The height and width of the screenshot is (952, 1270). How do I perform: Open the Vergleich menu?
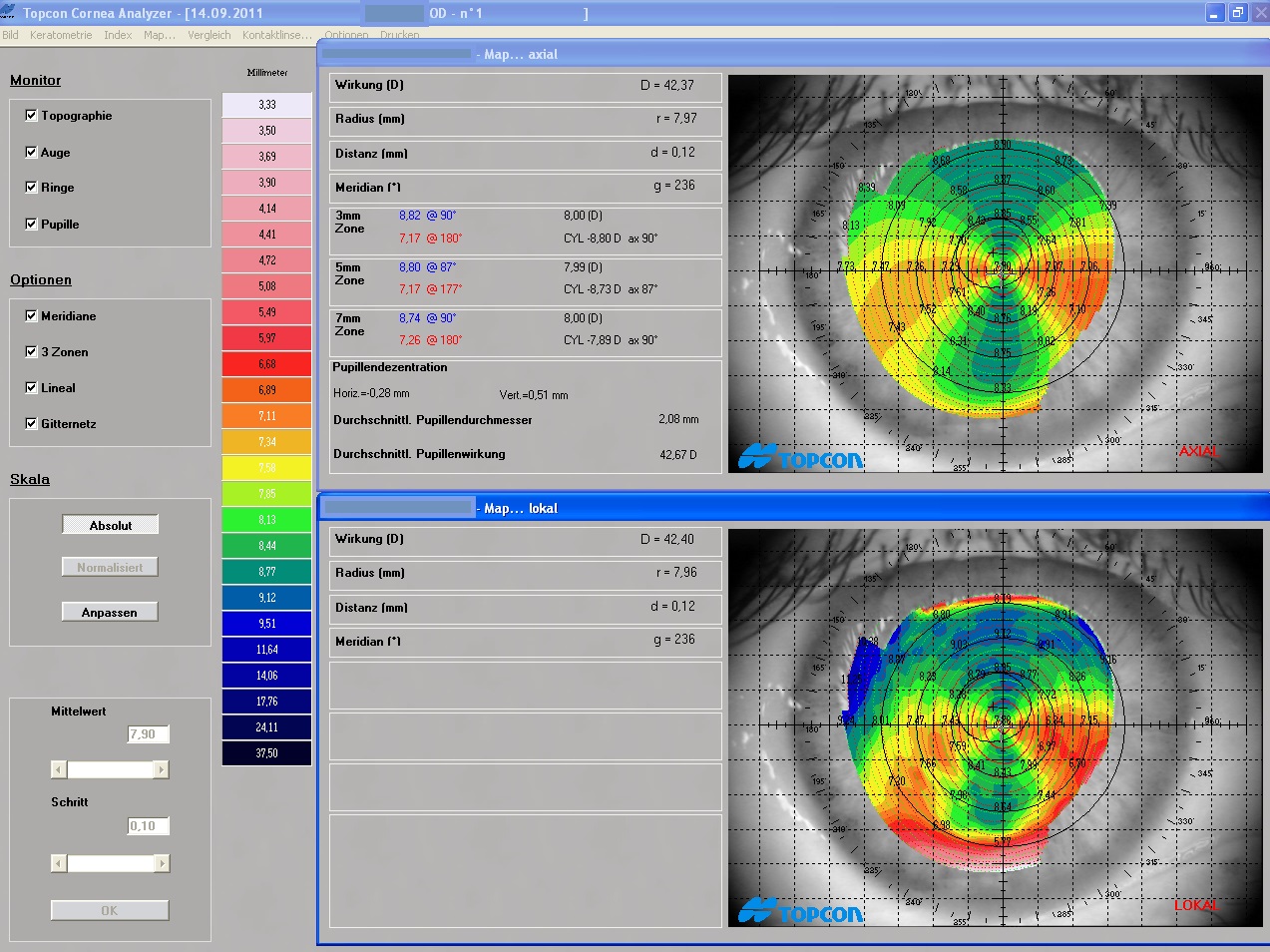pyautogui.click(x=210, y=35)
